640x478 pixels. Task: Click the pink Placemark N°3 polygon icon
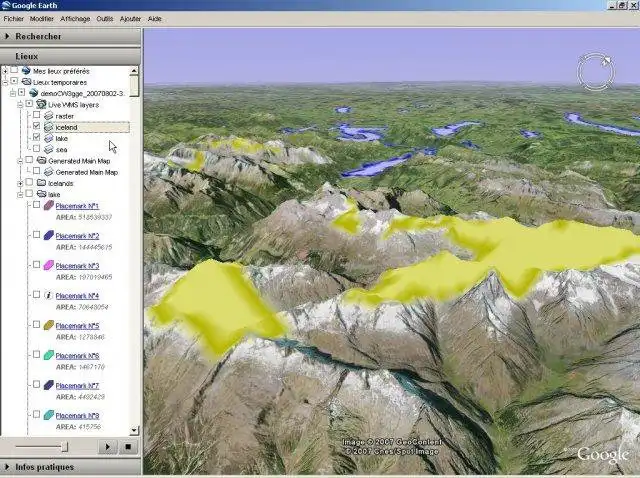click(x=49, y=265)
